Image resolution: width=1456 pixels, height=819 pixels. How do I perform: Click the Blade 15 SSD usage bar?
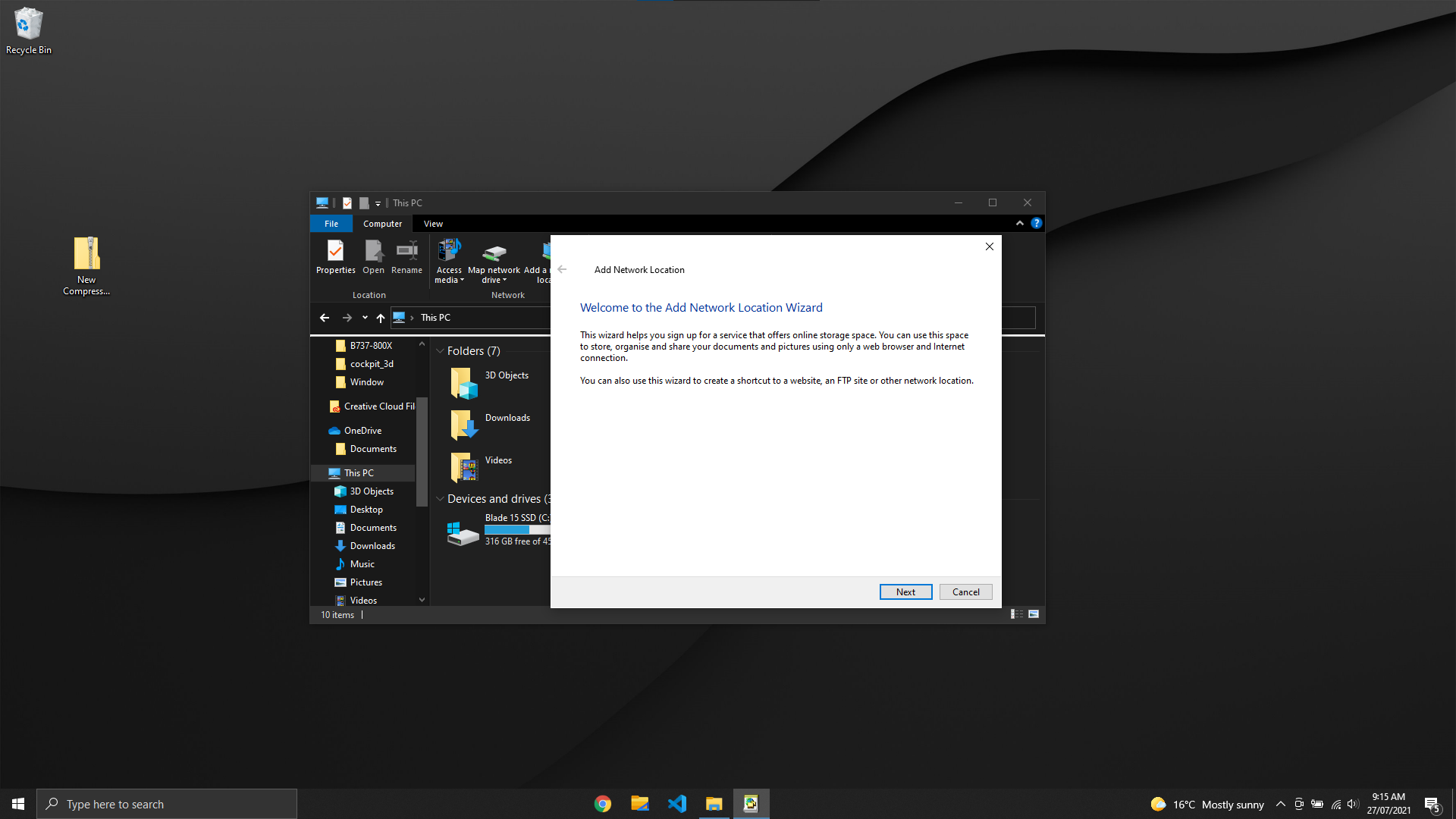(x=516, y=529)
